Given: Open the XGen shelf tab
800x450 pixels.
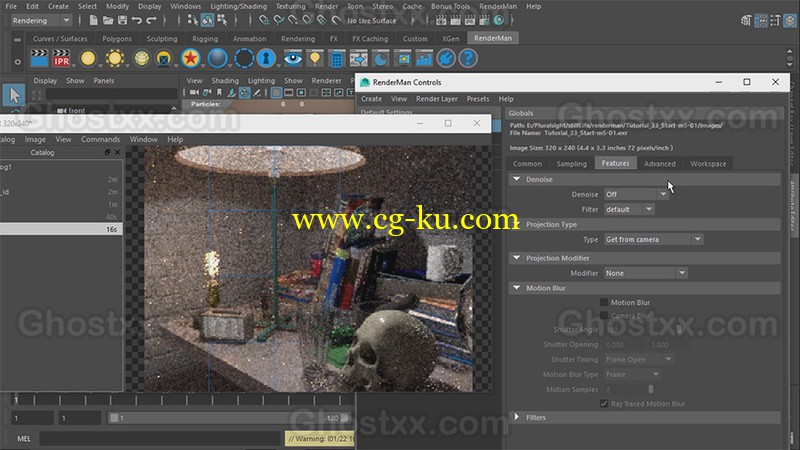Looking at the screenshot, I should coord(450,38).
